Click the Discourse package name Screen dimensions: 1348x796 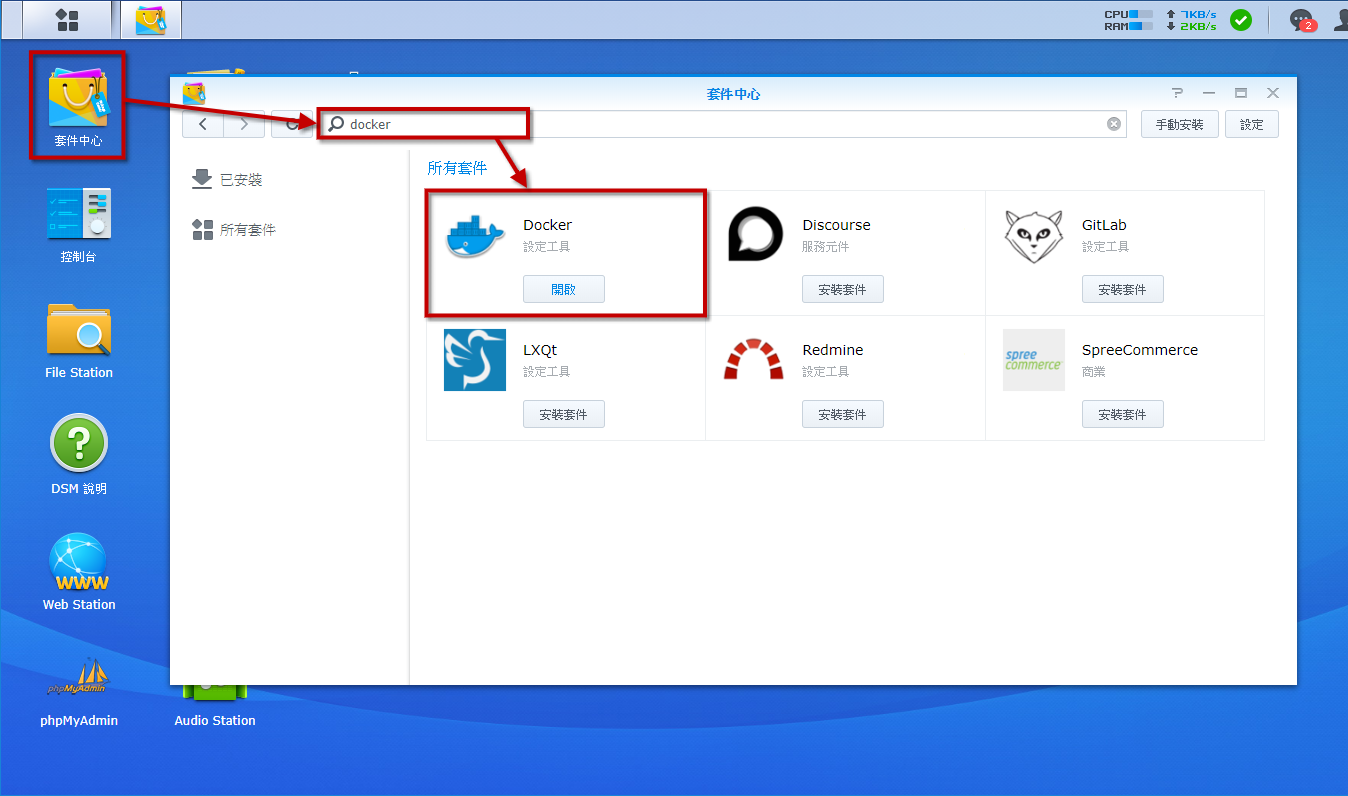coord(836,225)
